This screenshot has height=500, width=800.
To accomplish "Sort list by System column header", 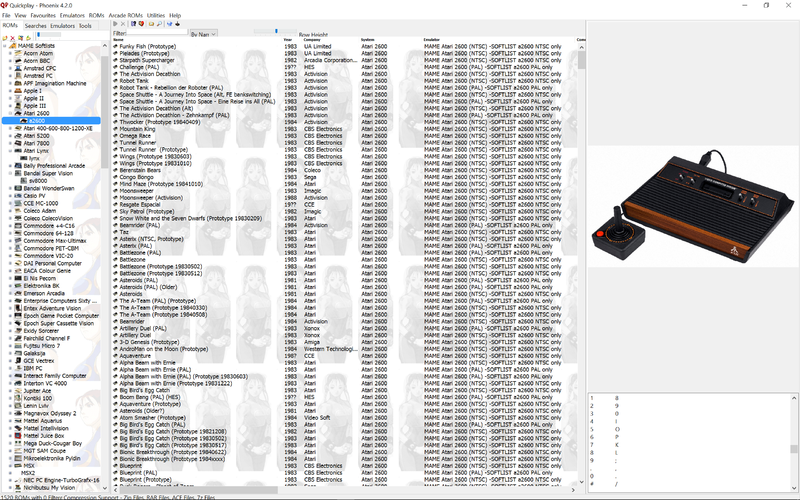I will 367,40.
